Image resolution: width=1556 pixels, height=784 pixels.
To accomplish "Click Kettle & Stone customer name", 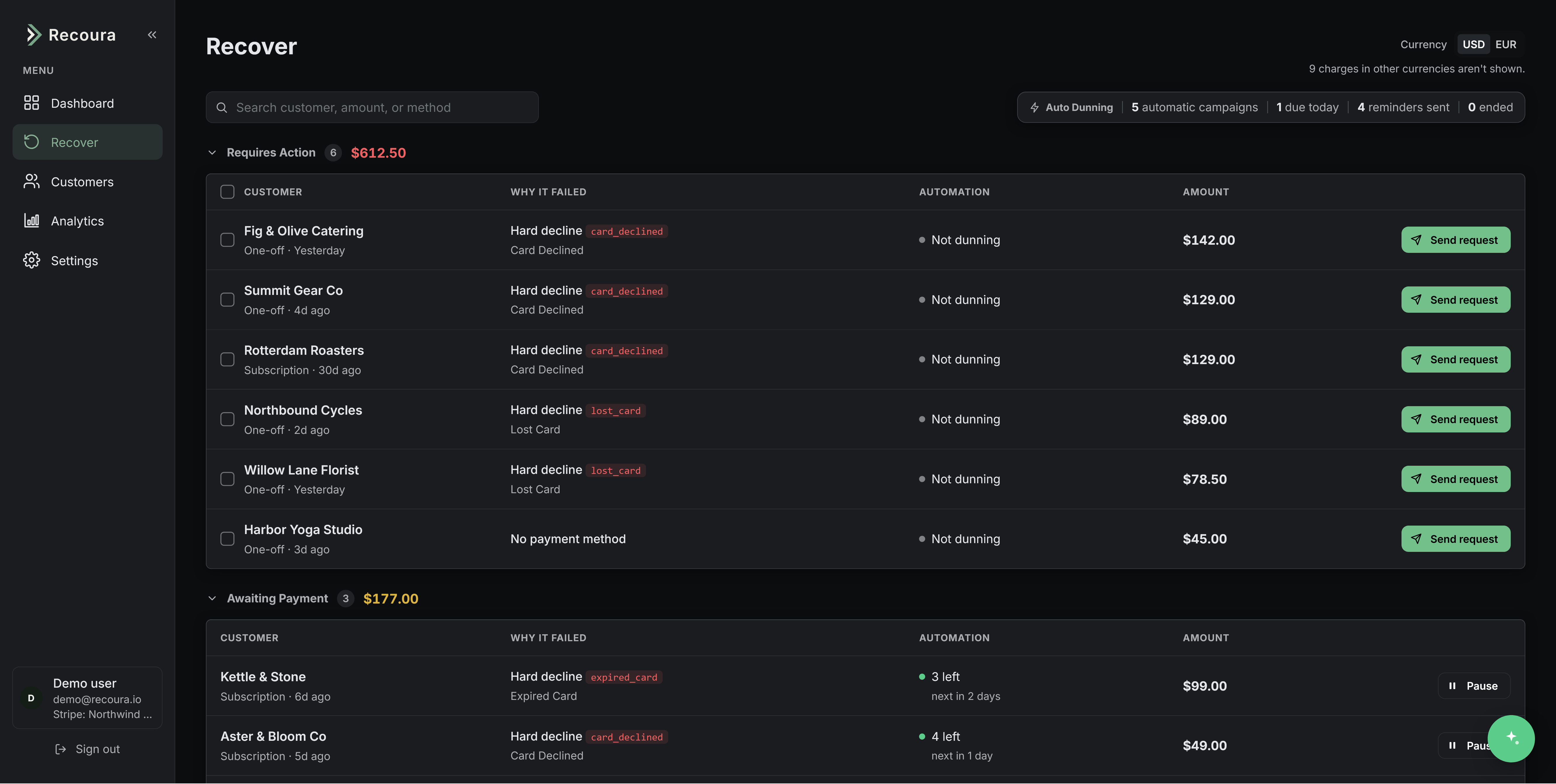I will (263, 677).
